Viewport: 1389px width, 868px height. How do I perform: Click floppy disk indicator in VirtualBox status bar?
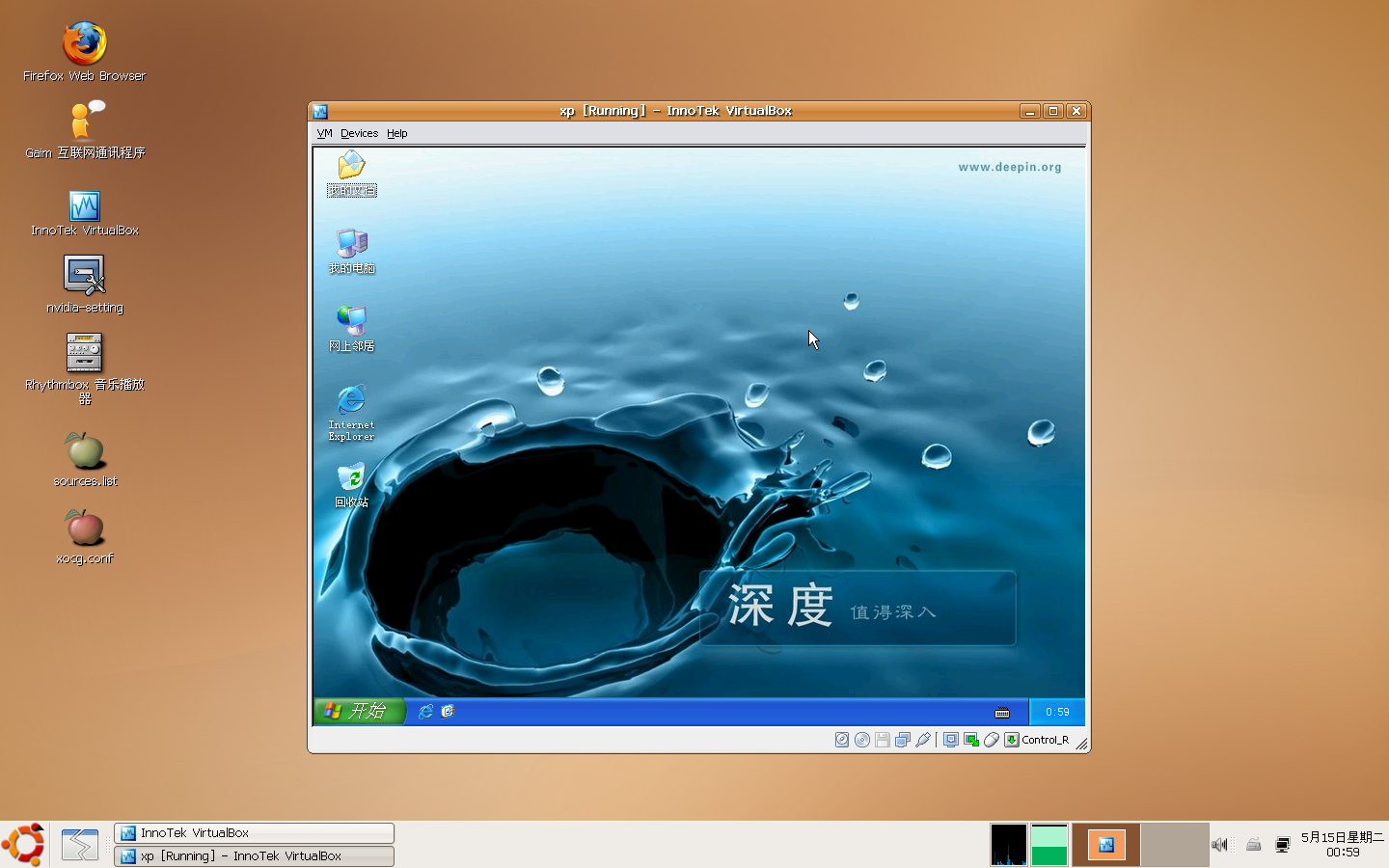point(883,740)
